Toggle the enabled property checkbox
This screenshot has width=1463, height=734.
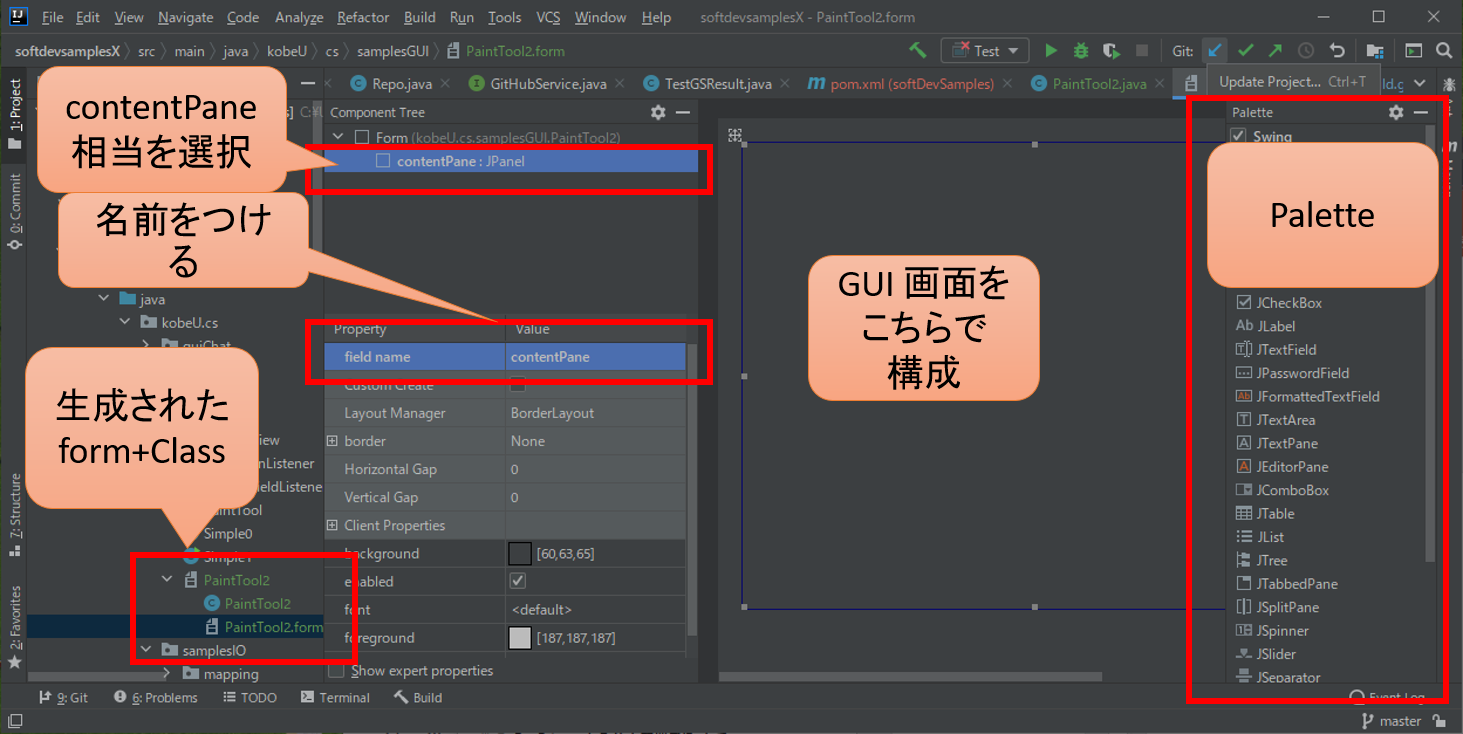[518, 581]
